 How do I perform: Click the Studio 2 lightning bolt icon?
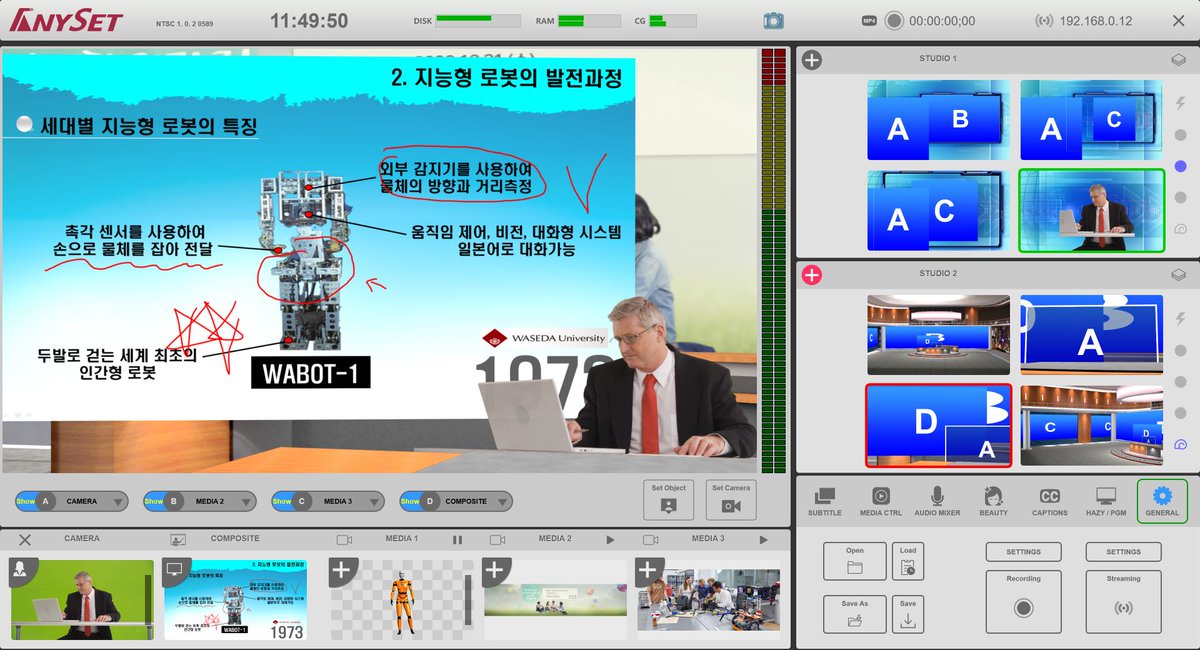(1180, 319)
